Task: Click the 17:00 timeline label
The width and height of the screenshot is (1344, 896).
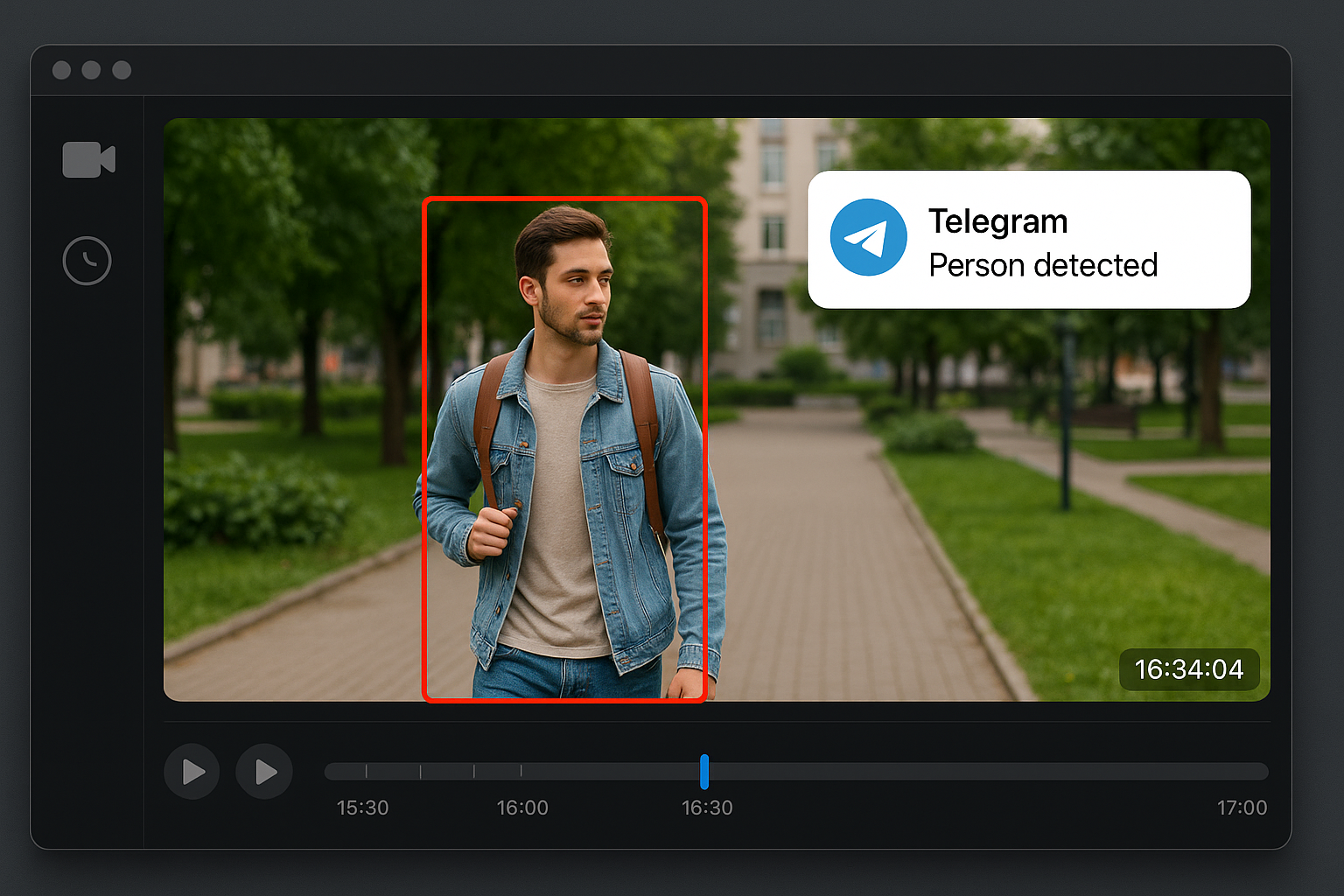Action: (1242, 808)
